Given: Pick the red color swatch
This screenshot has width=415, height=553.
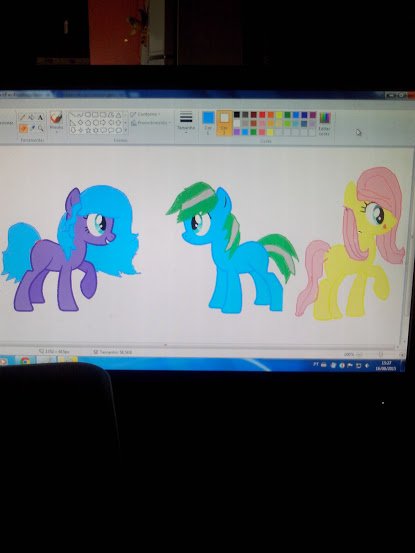Looking at the screenshot, I should pos(262,115).
